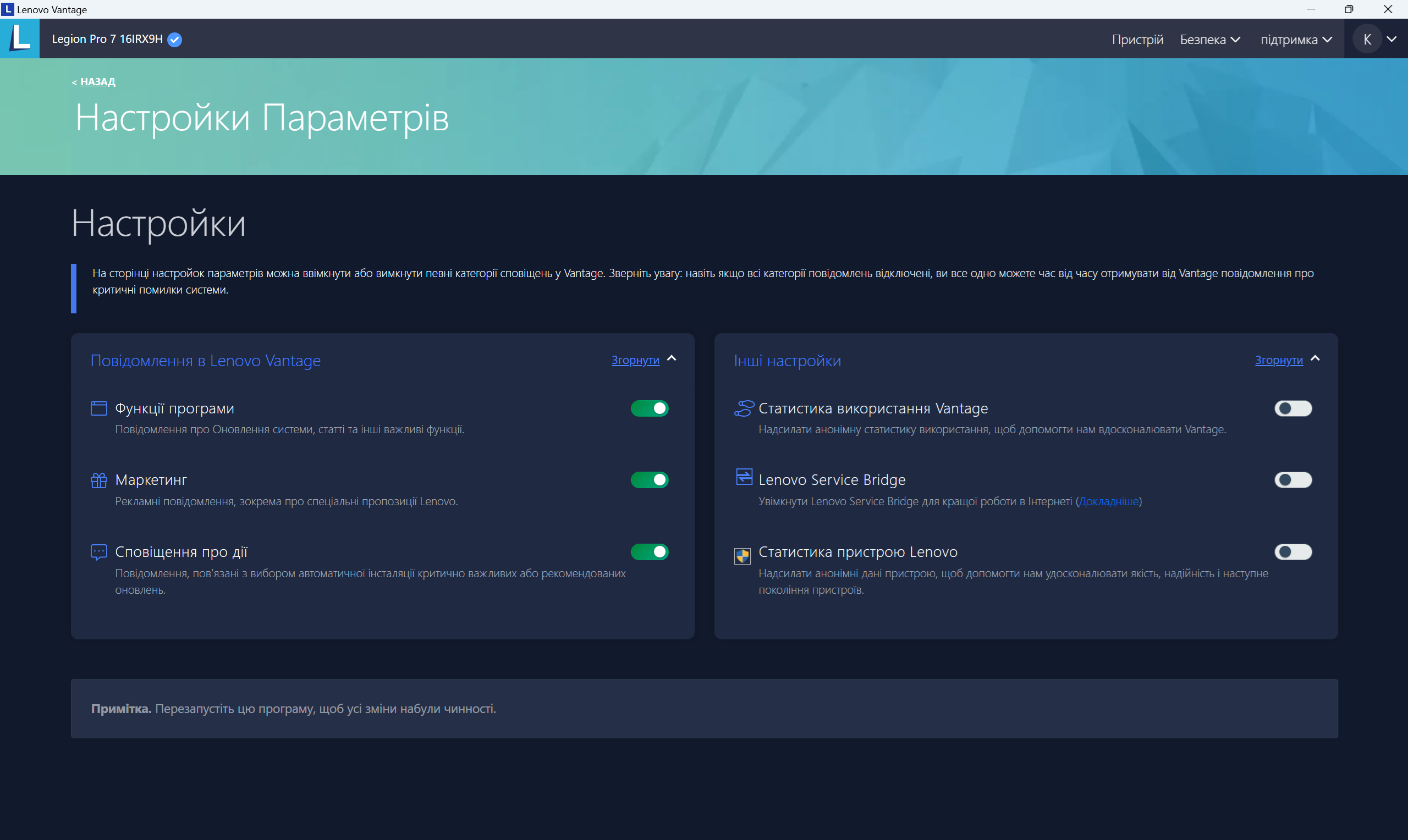The width and height of the screenshot is (1408, 840).
Task: Enable Lenovo Service Bridge toggle
Action: [x=1292, y=480]
